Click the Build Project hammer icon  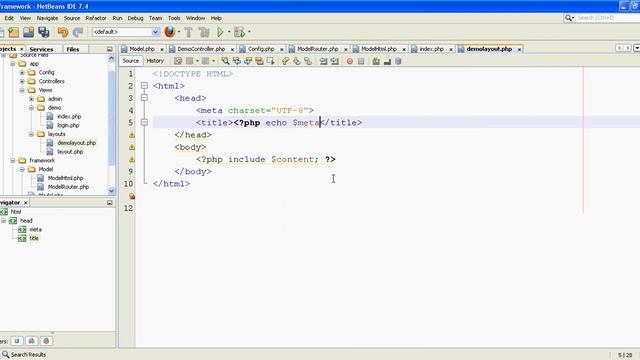(189, 32)
